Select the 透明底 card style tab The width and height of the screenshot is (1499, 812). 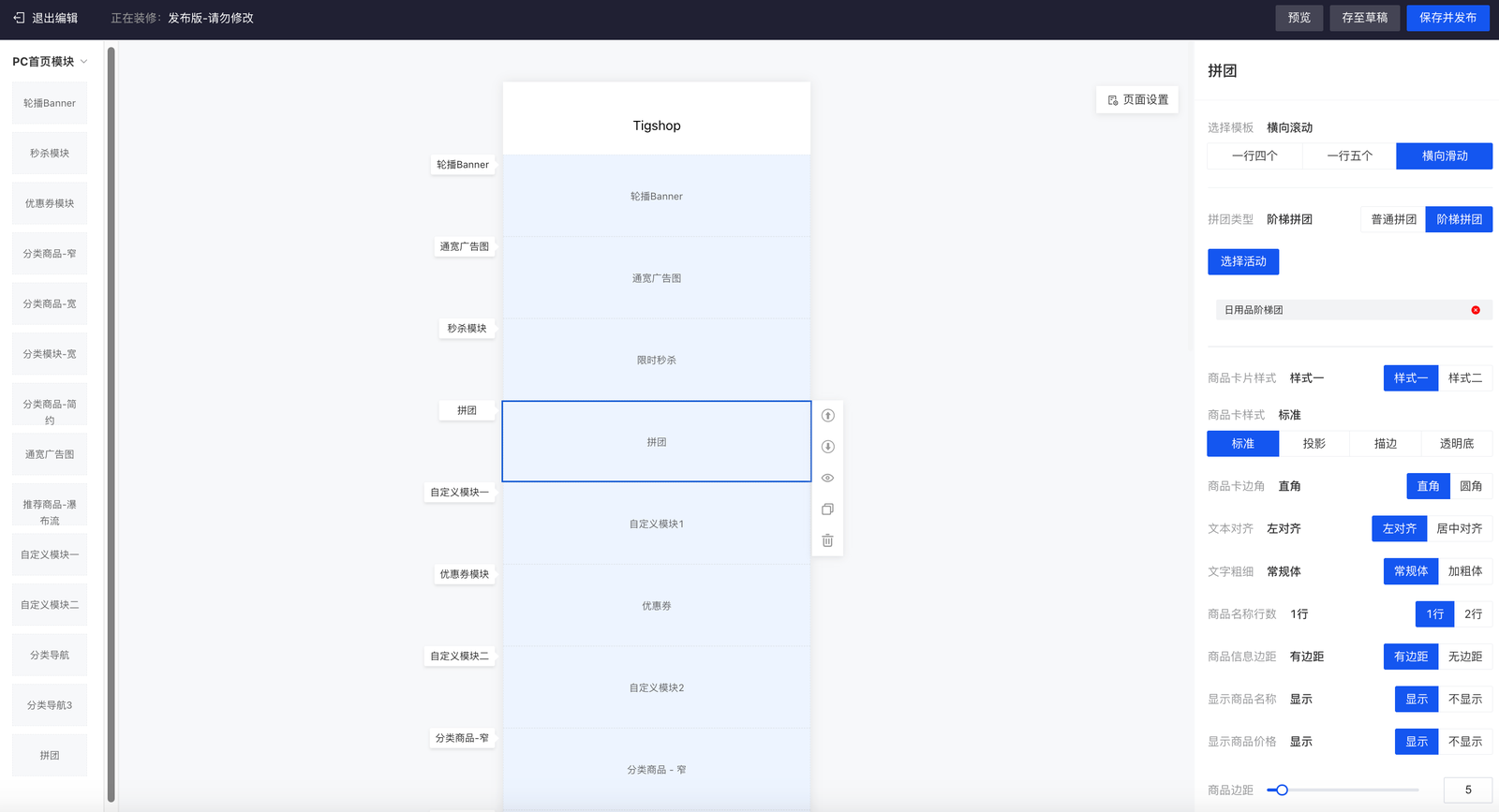click(1456, 444)
